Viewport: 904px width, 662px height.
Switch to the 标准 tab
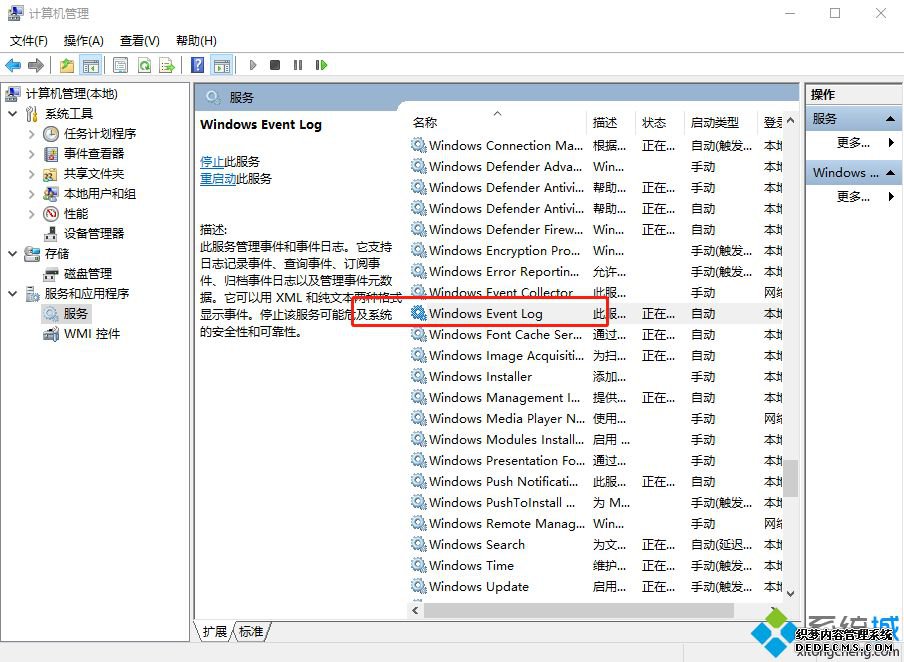251,631
